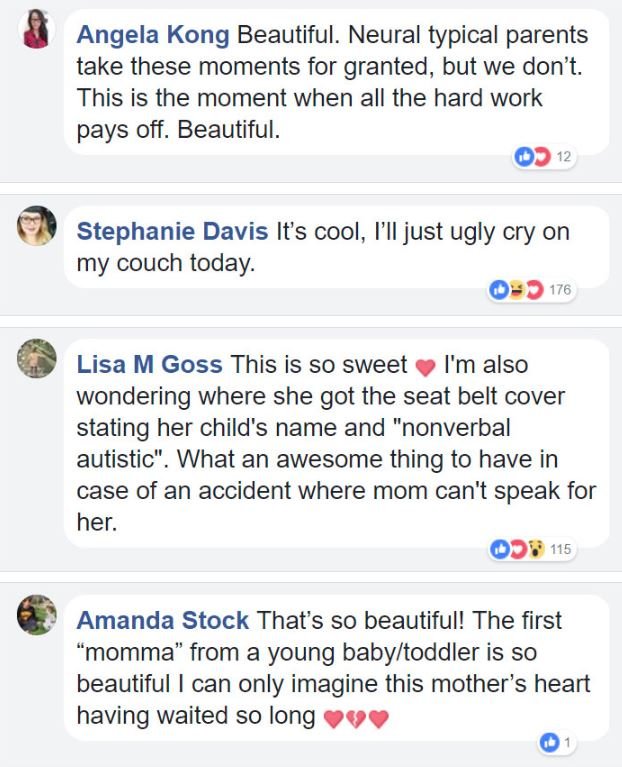
Task: Go to Amanda Stock's profile name
Action: (163, 620)
